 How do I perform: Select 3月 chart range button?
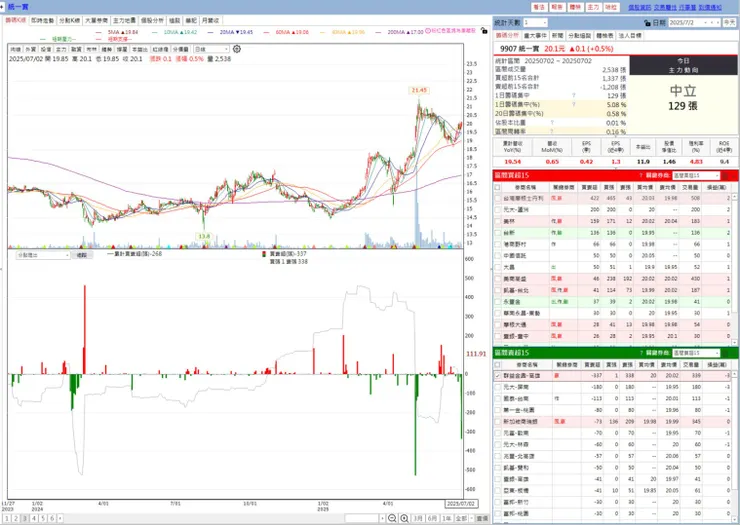point(418,518)
